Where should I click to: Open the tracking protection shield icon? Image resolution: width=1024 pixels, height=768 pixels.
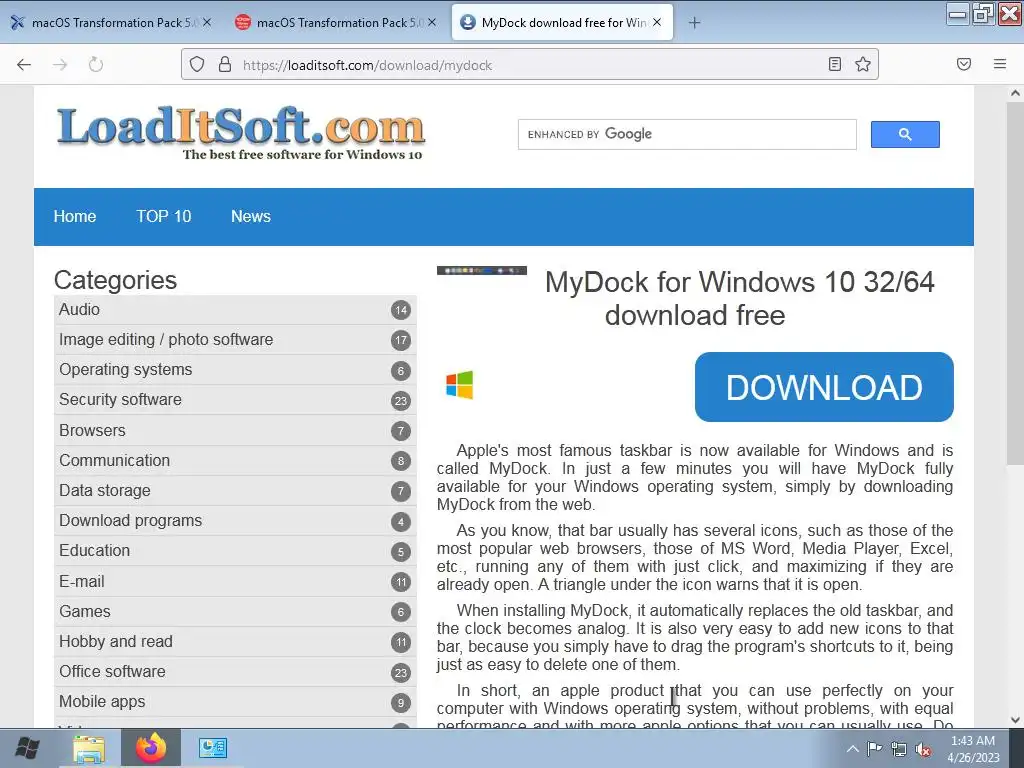click(x=197, y=64)
